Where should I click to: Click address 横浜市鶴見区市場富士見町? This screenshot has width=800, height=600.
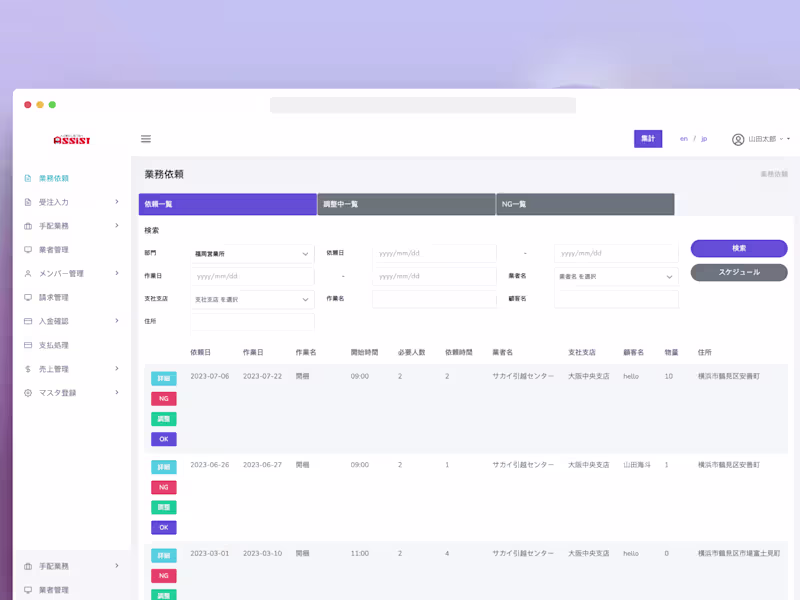[739, 553]
